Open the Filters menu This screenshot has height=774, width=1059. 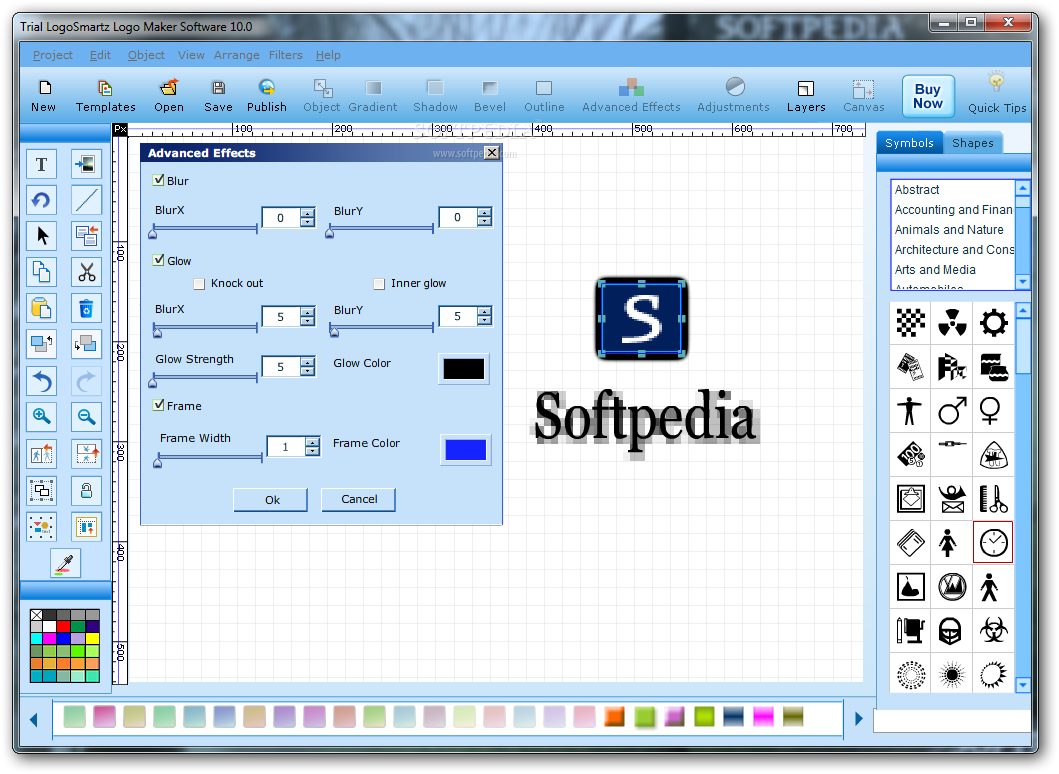tap(286, 55)
